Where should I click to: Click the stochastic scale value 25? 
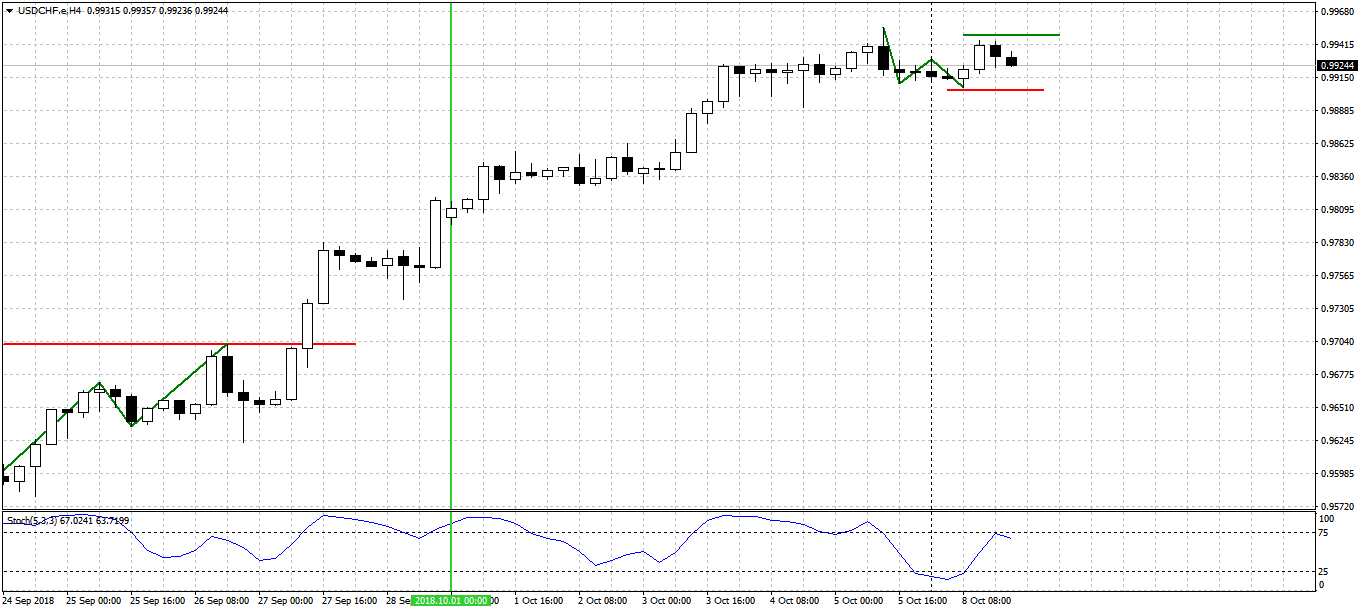[x=1324, y=572]
